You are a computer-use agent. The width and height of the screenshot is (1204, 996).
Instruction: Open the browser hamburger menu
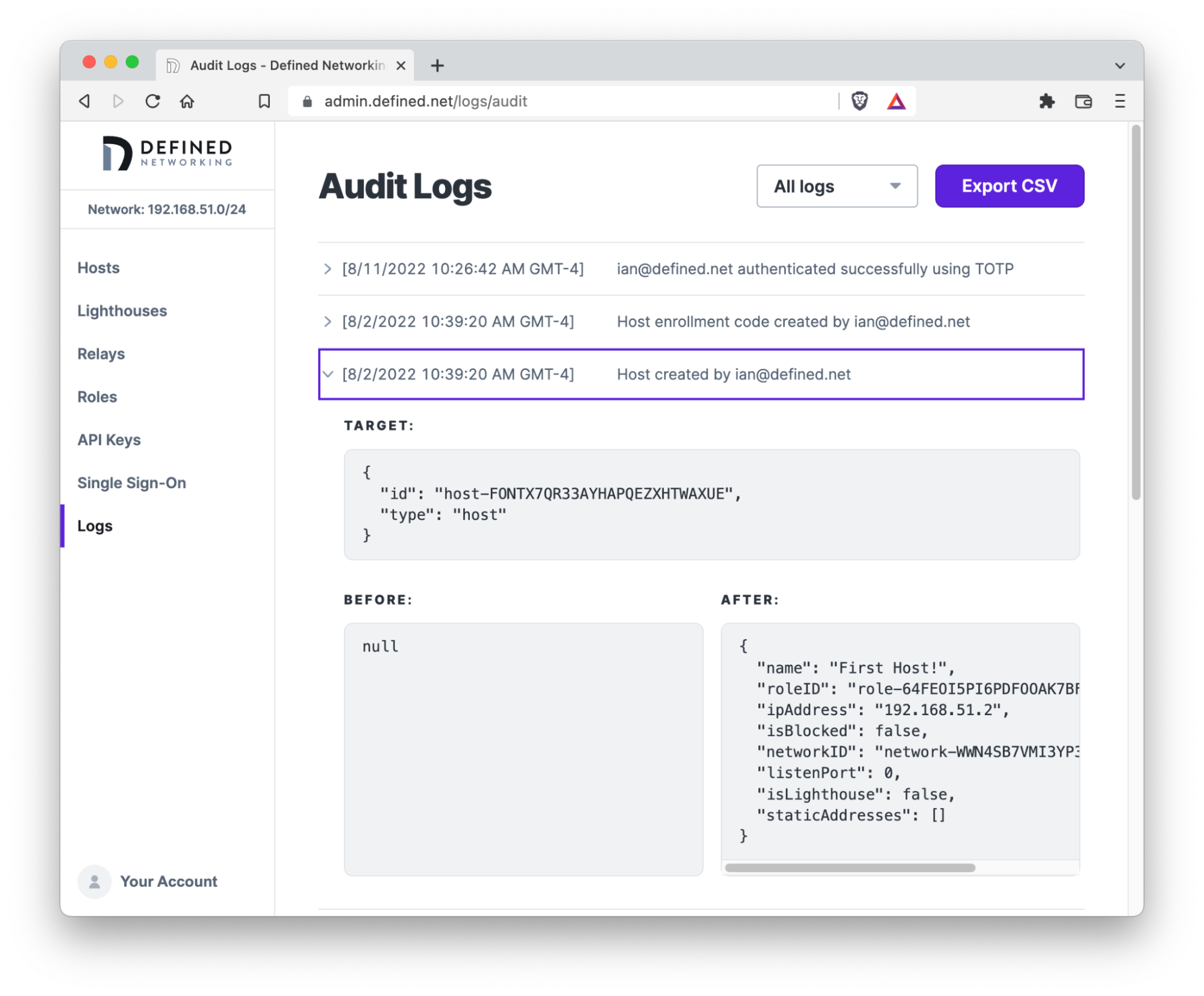[x=1119, y=101]
